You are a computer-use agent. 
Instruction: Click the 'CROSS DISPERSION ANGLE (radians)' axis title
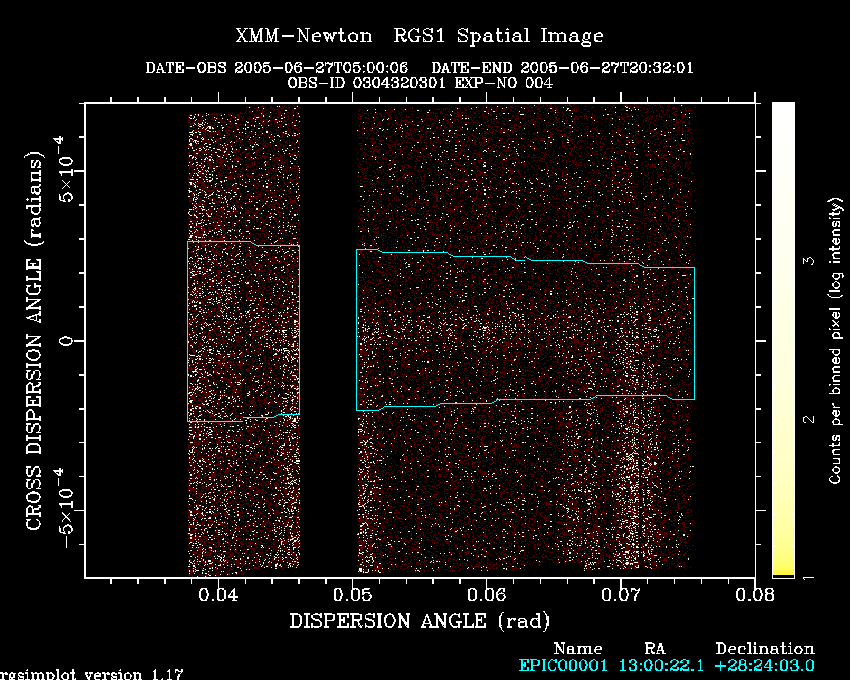tap(34, 341)
